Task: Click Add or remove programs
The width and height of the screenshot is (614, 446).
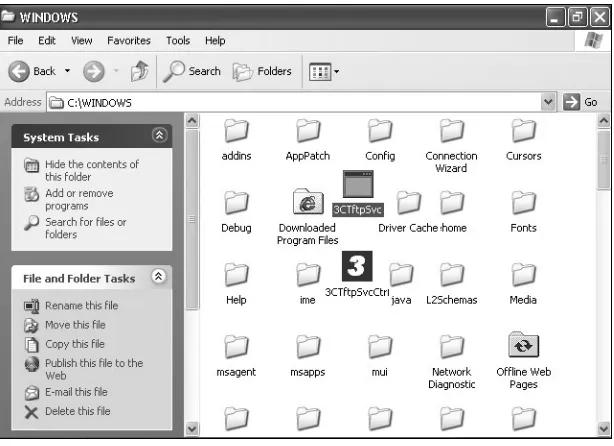Action: 69,199
